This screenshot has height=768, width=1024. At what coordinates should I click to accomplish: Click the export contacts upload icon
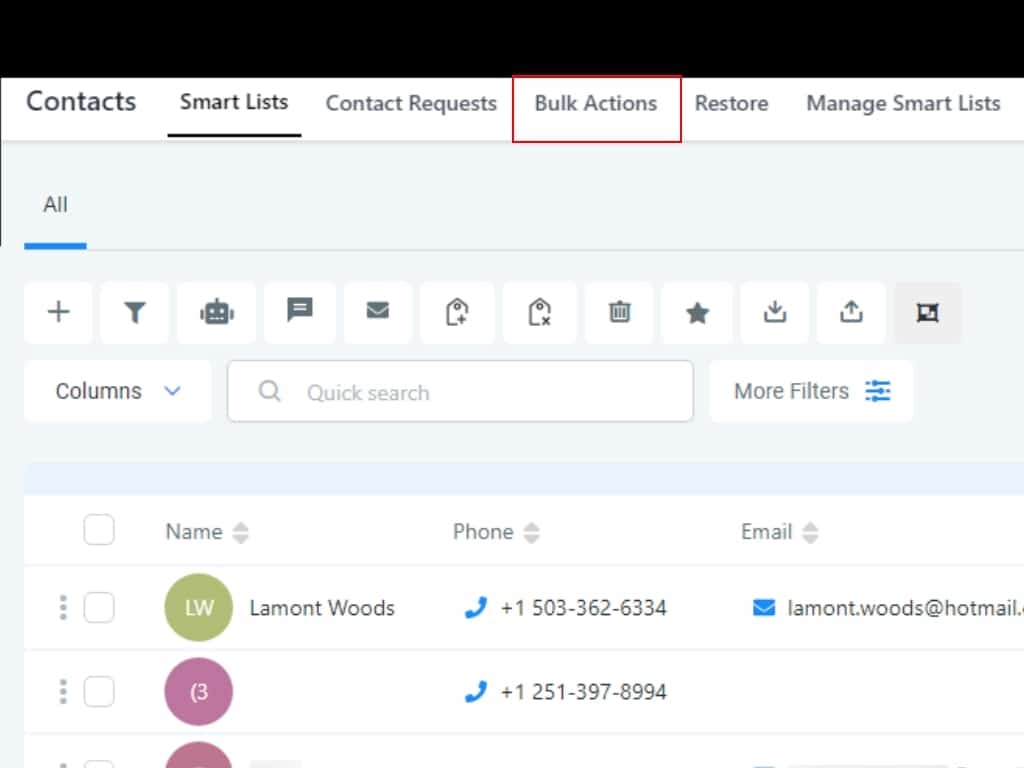click(851, 313)
